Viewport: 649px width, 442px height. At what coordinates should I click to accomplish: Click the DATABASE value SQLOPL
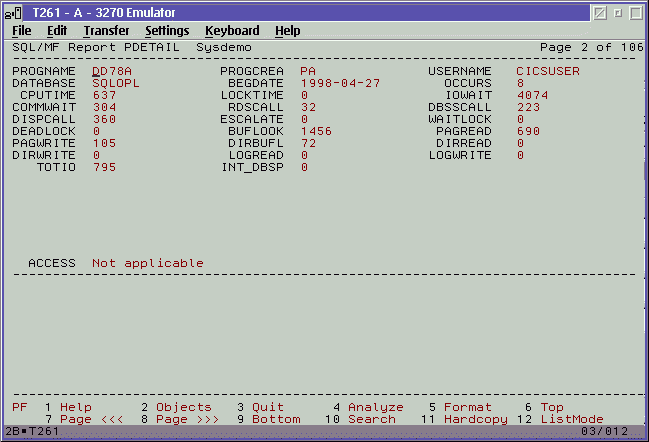(x=115, y=83)
